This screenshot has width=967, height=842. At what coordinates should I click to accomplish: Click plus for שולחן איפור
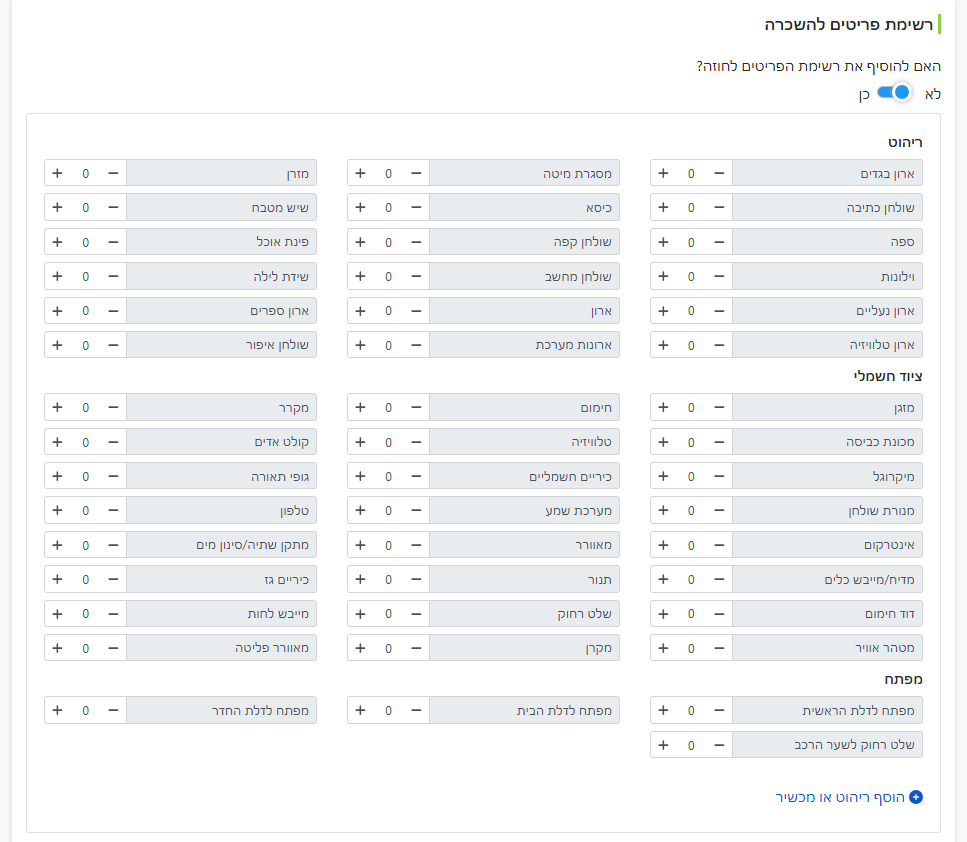pyautogui.click(x=57, y=345)
